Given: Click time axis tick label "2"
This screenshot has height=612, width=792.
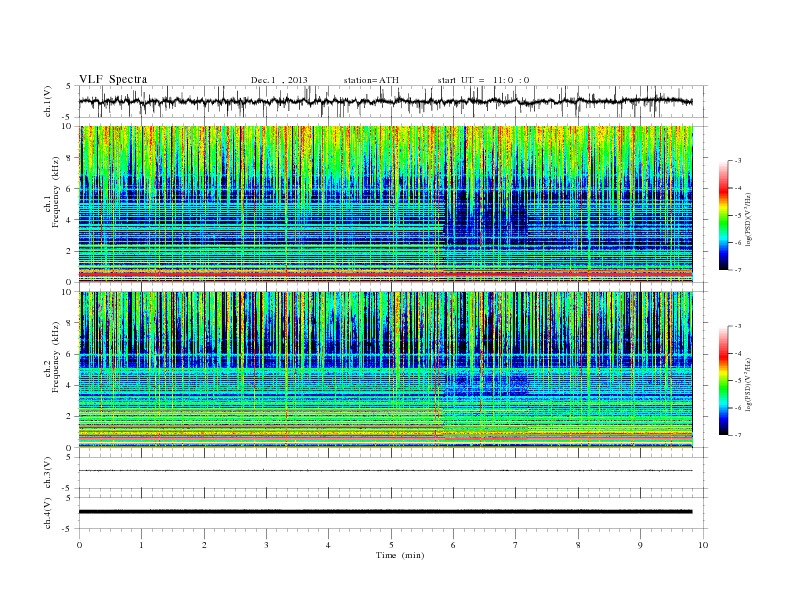Looking at the screenshot, I should click(204, 545).
